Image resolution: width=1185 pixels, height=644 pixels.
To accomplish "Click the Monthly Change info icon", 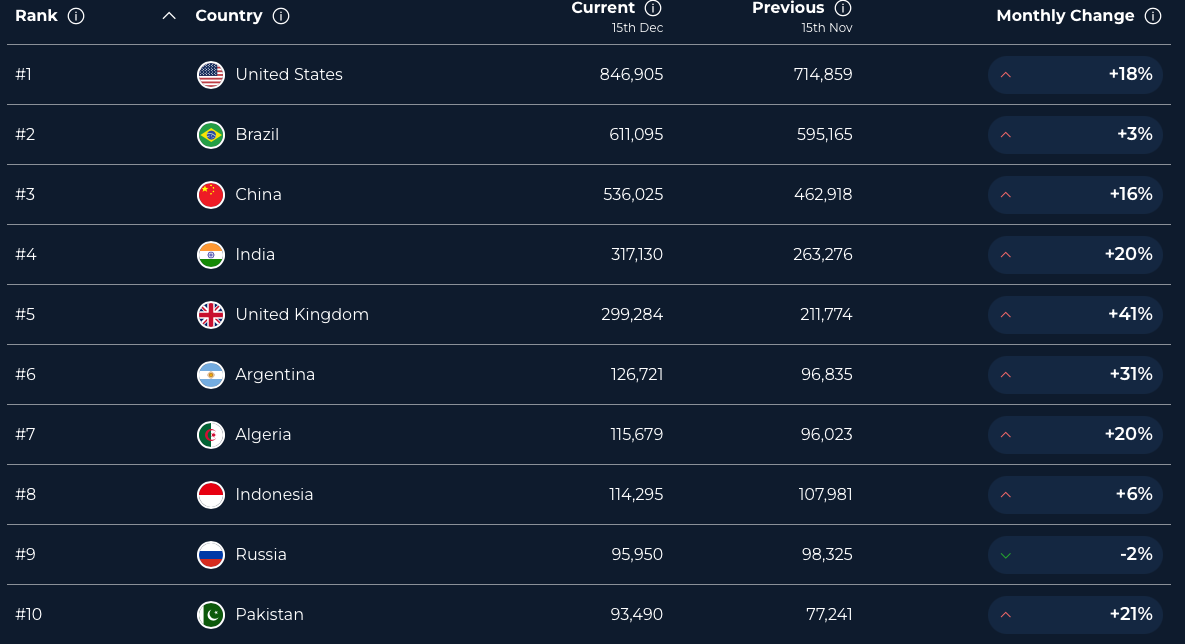I will [x=1153, y=16].
